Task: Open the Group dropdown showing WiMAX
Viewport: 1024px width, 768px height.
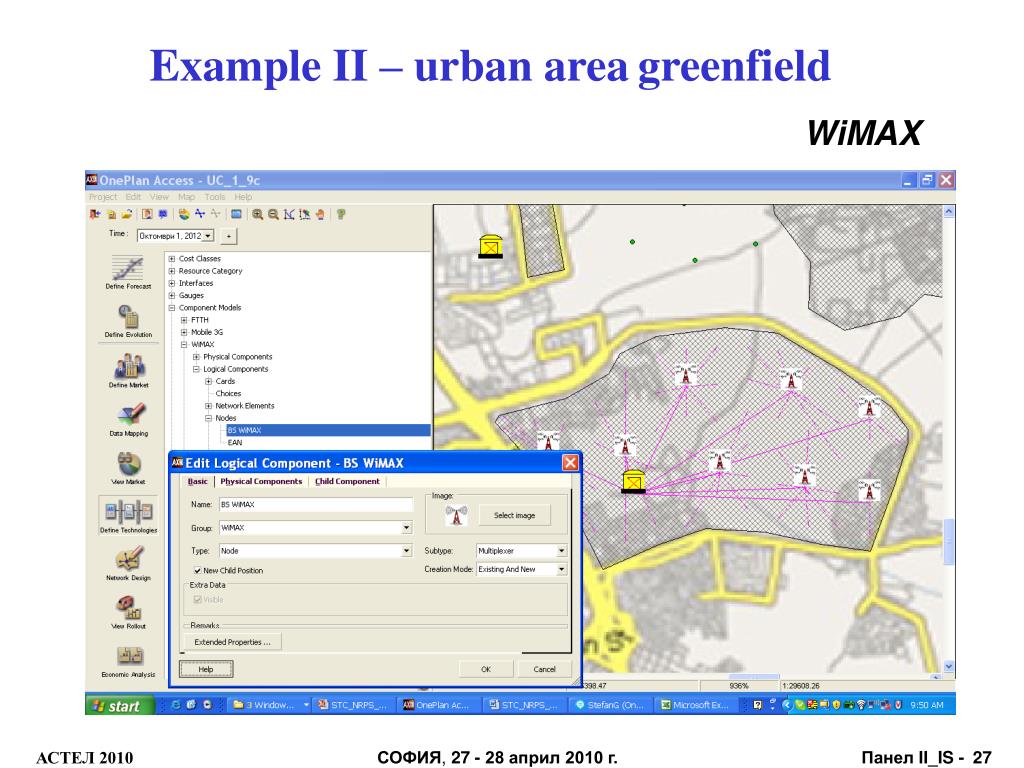Action: pyautogui.click(x=406, y=528)
